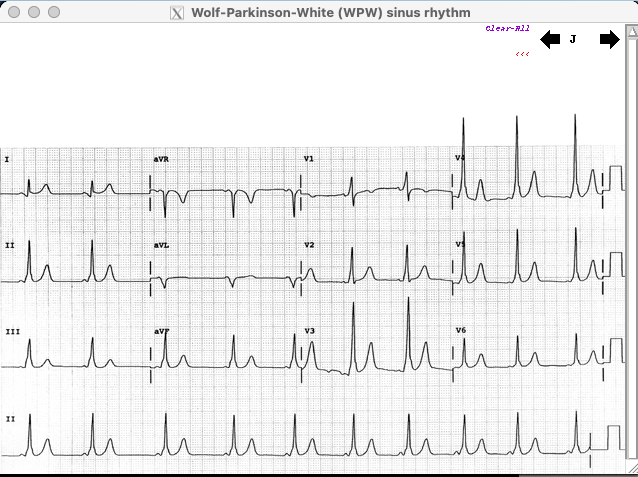Click the aVL lead label

click(x=161, y=245)
